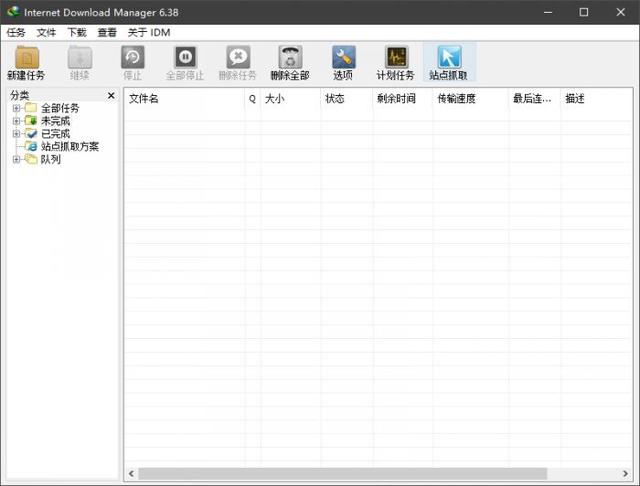Click the 继续 (Resume) toolbar icon
The height and width of the screenshot is (486, 640).
coord(79,58)
